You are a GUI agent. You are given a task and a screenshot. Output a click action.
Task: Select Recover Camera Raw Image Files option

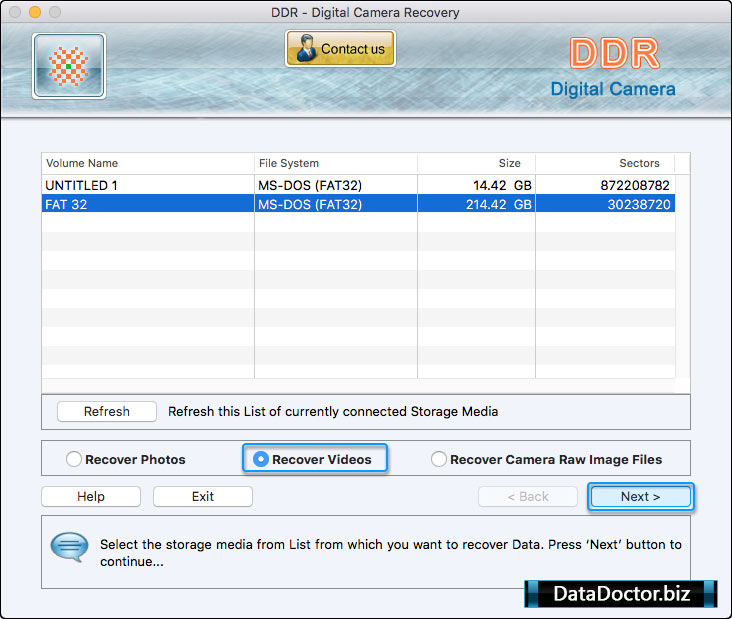click(x=546, y=459)
